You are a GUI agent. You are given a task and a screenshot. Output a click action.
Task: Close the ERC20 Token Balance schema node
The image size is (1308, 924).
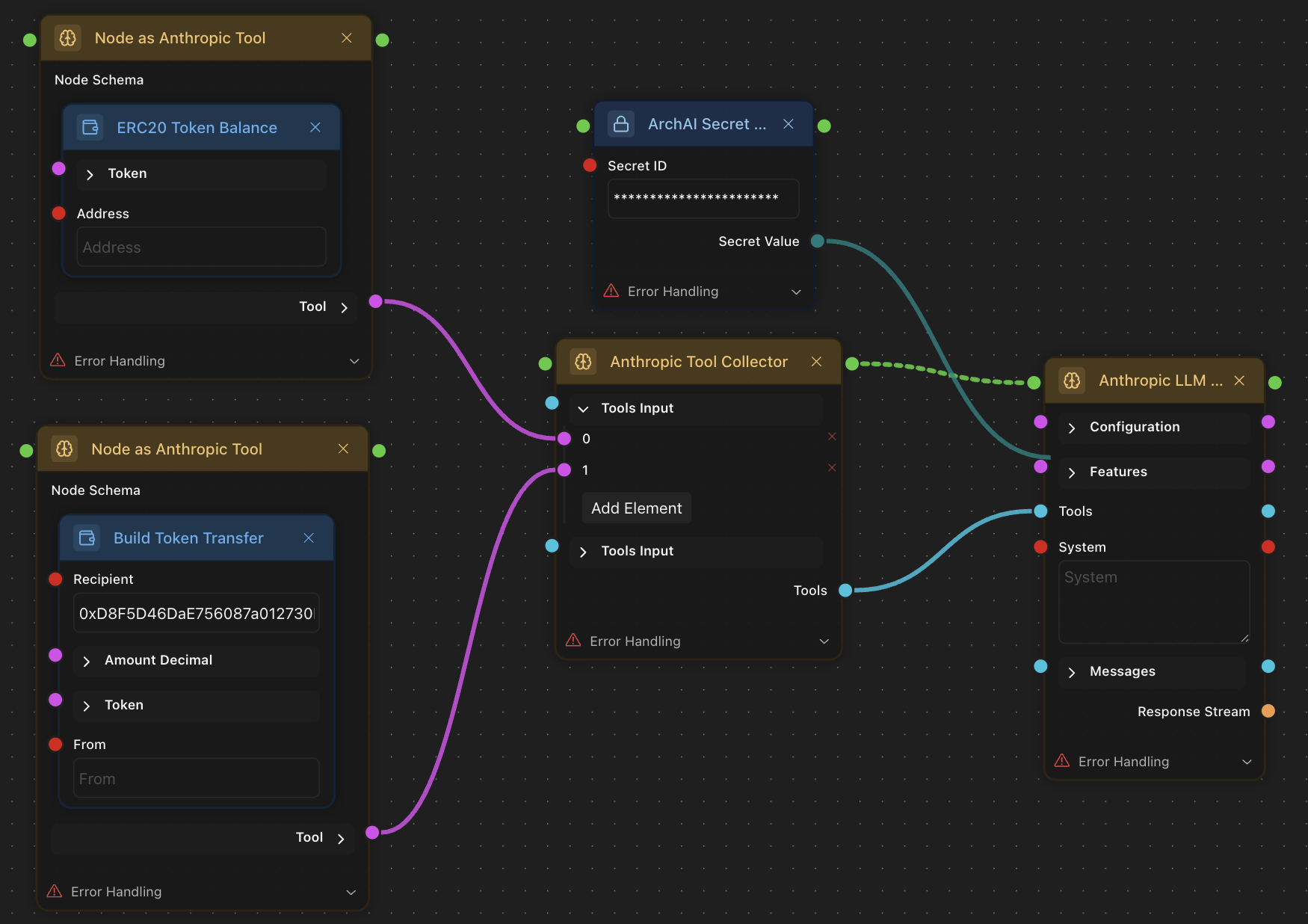pos(315,128)
